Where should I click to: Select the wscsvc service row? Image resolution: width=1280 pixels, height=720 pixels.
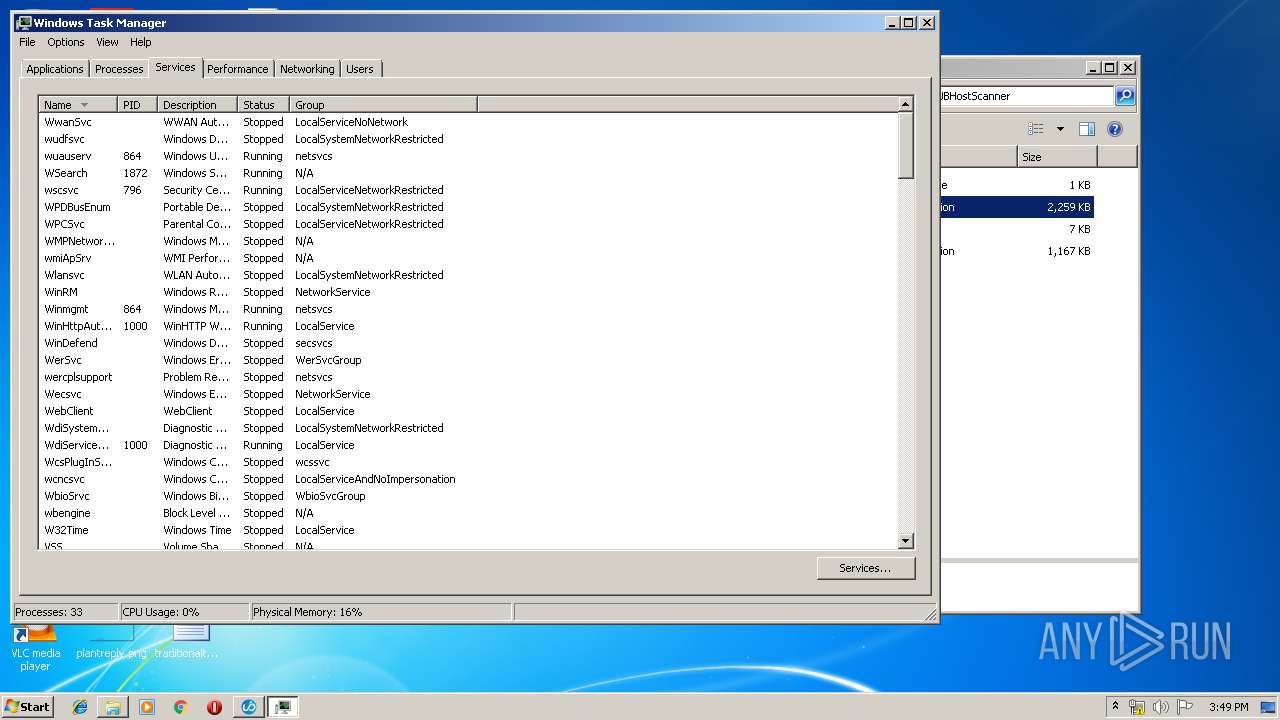468,190
